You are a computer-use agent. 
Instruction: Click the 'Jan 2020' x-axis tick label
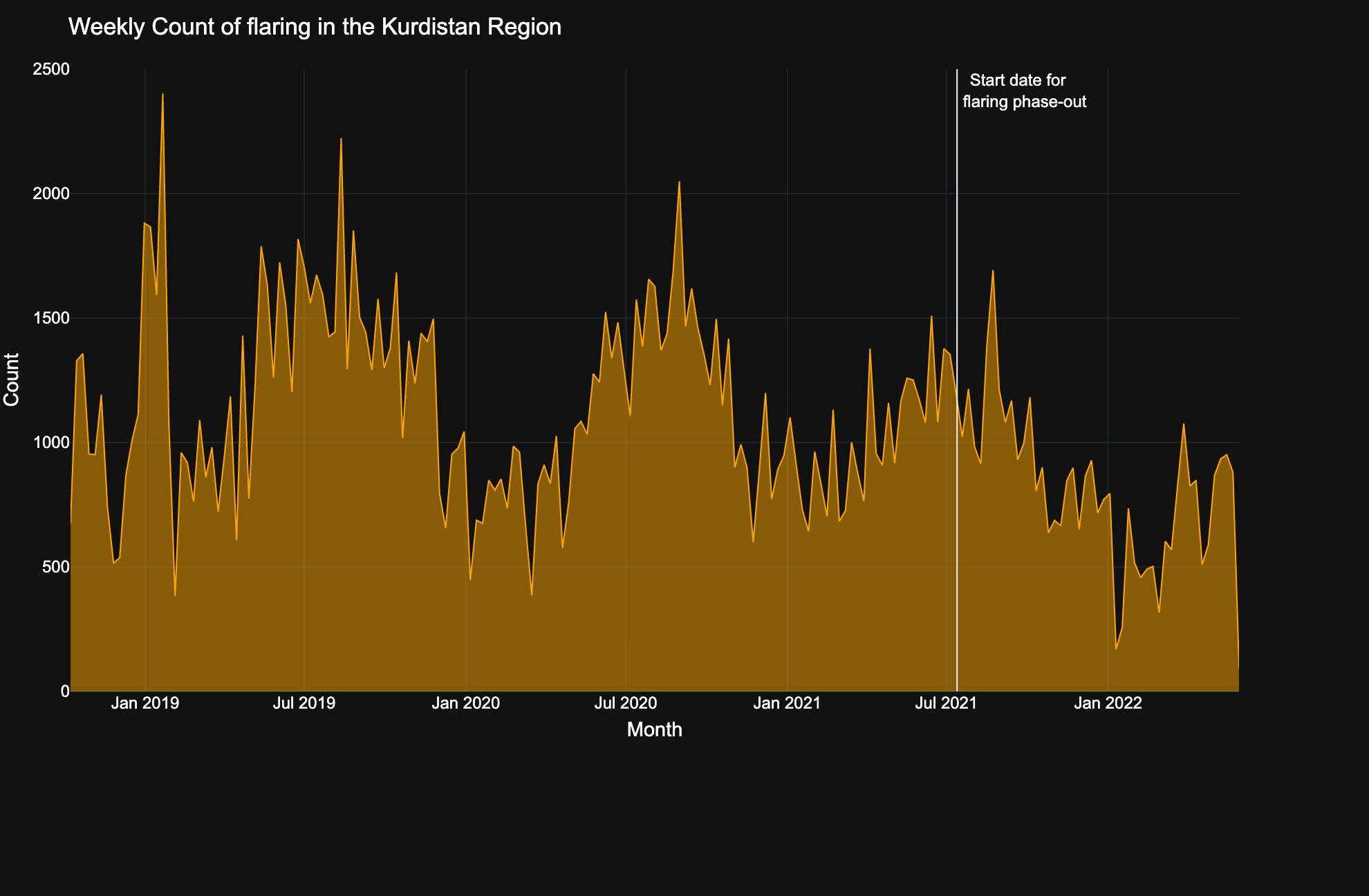(x=465, y=704)
